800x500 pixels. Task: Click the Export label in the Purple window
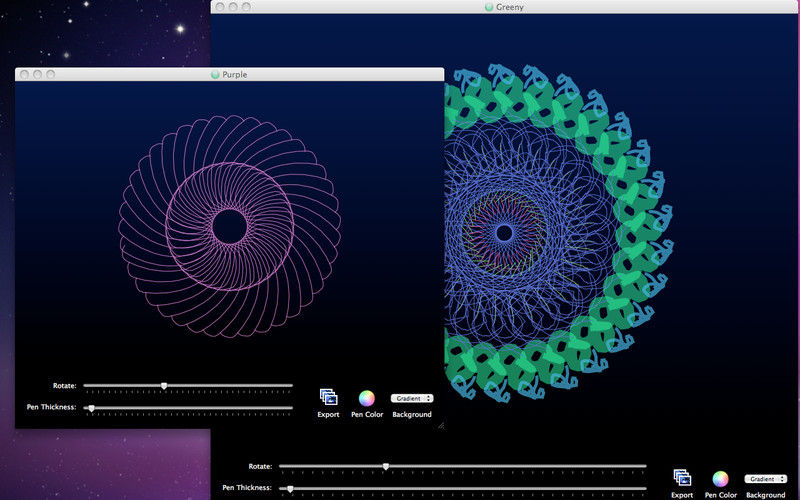[x=328, y=414]
